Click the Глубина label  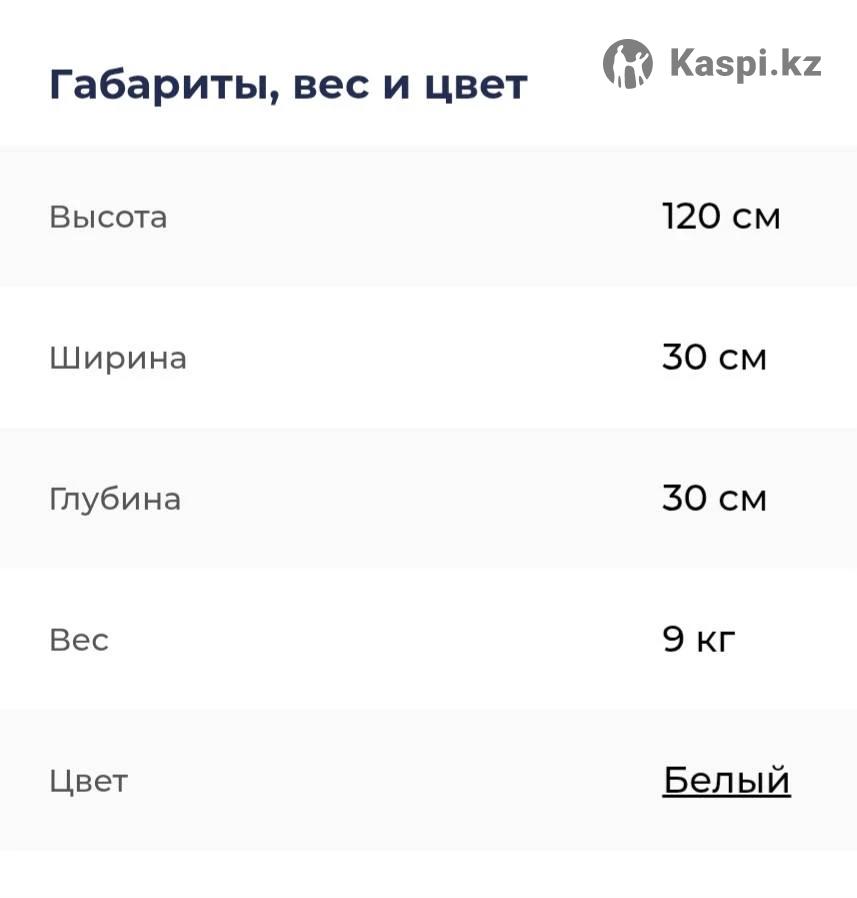115,499
